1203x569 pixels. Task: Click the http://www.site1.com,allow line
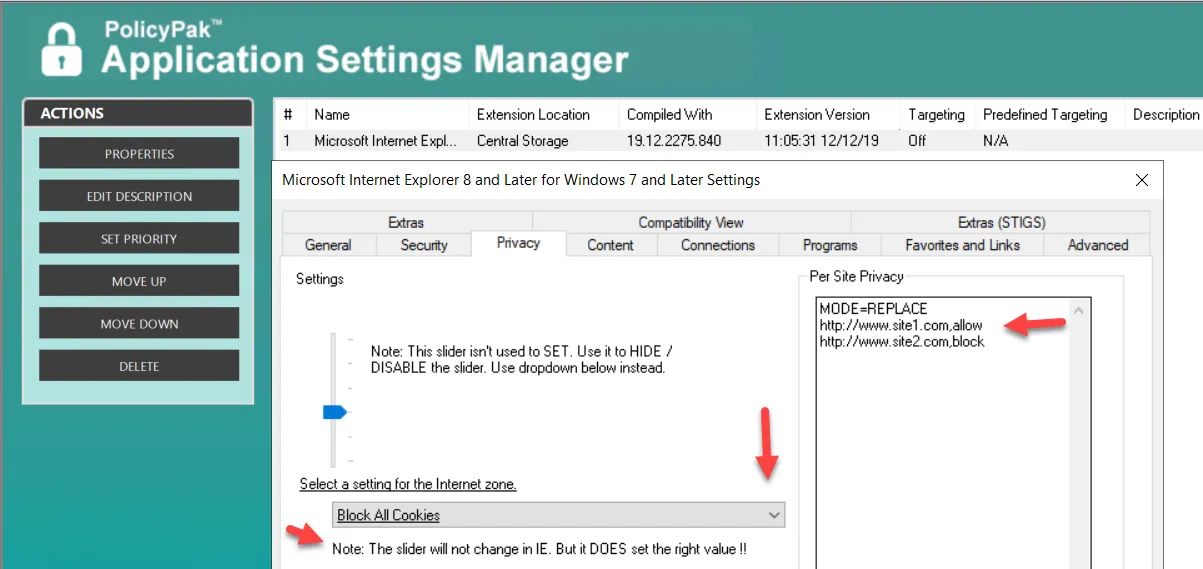click(x=901, y=325)
